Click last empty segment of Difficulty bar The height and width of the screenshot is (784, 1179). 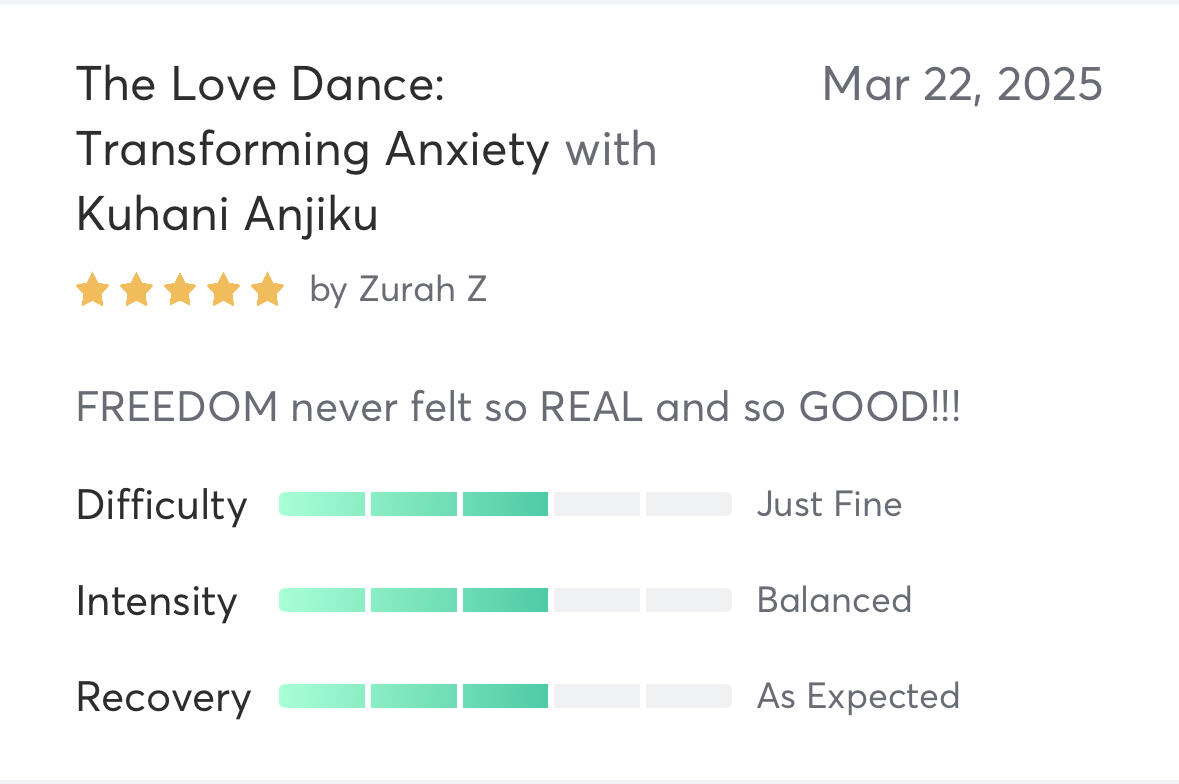[x=688, y=504]
